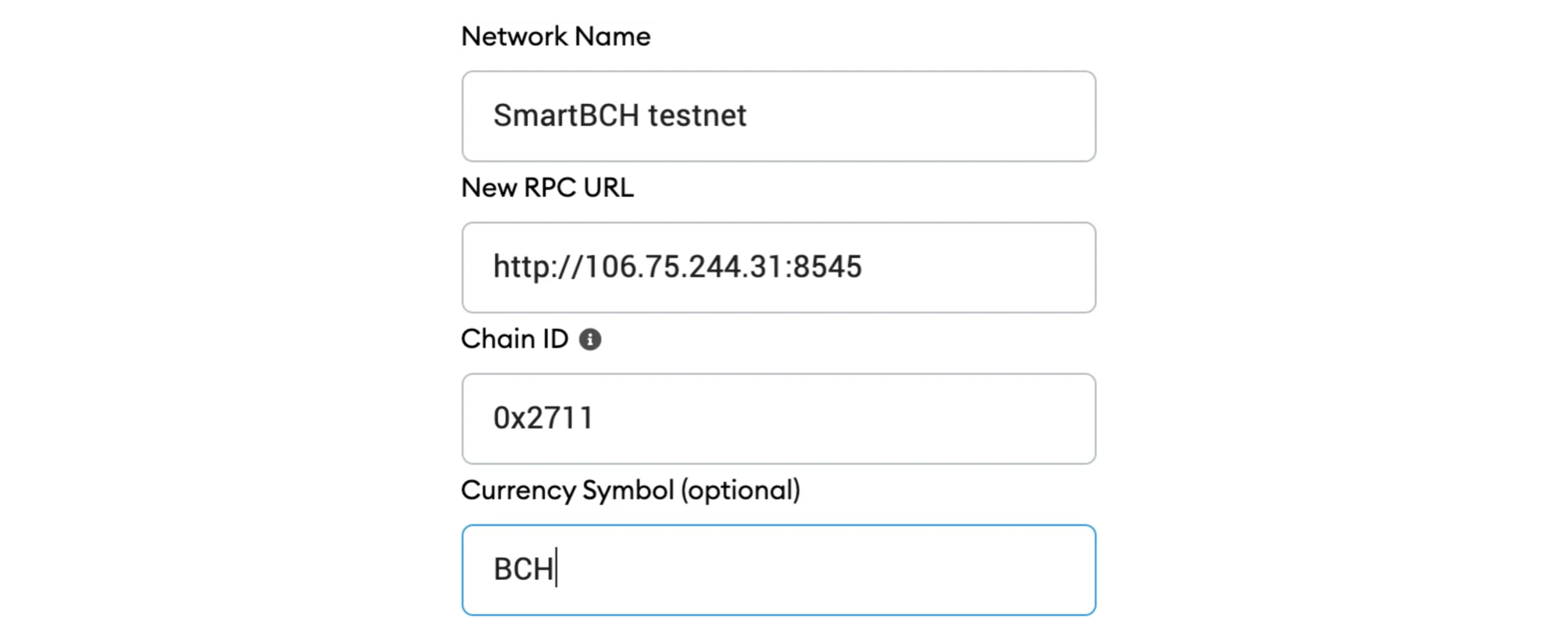Click the "BCH" currency symbol text

click(x=524, y=569)
